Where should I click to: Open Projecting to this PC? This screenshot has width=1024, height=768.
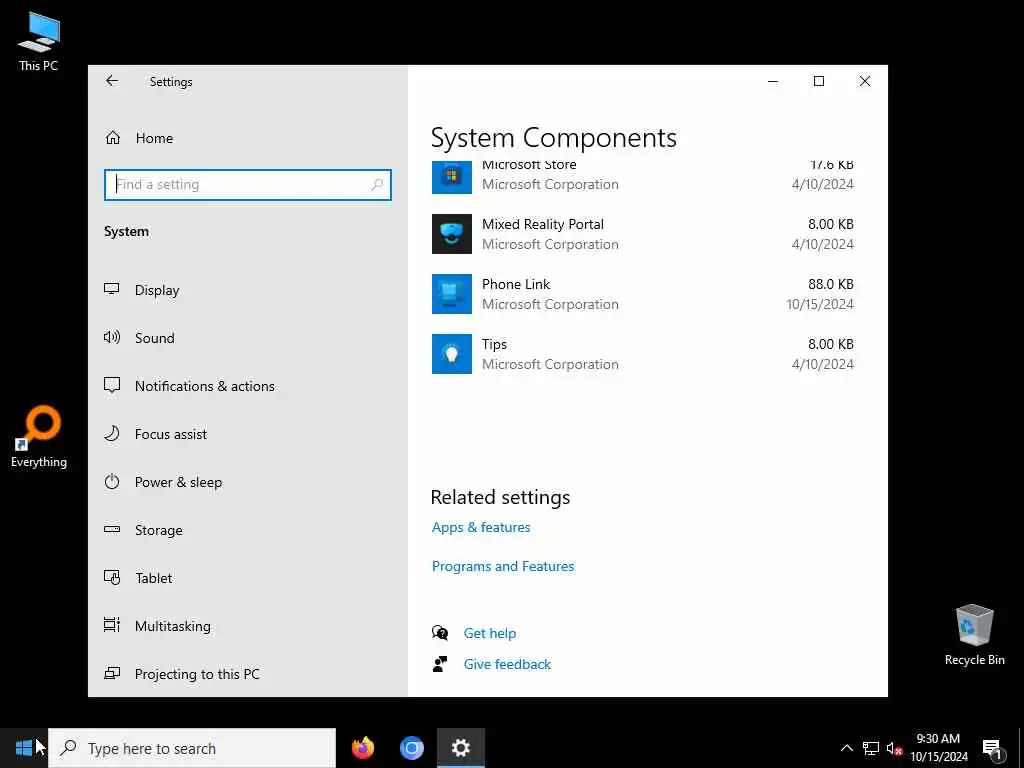tap(197, 674)
